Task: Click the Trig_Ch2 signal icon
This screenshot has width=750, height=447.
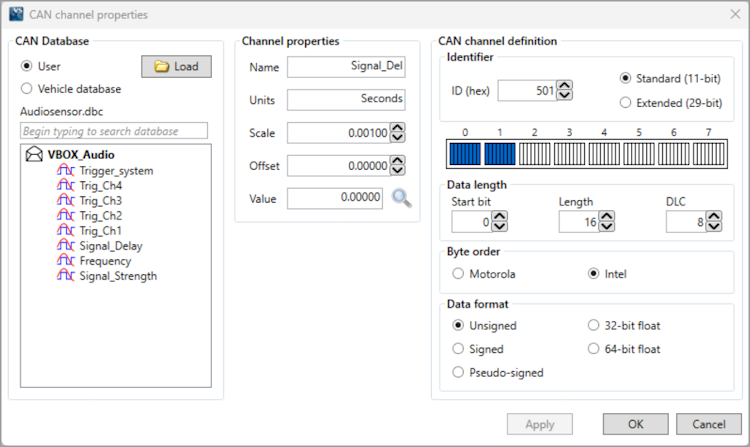Action: [x=66, y=216]
